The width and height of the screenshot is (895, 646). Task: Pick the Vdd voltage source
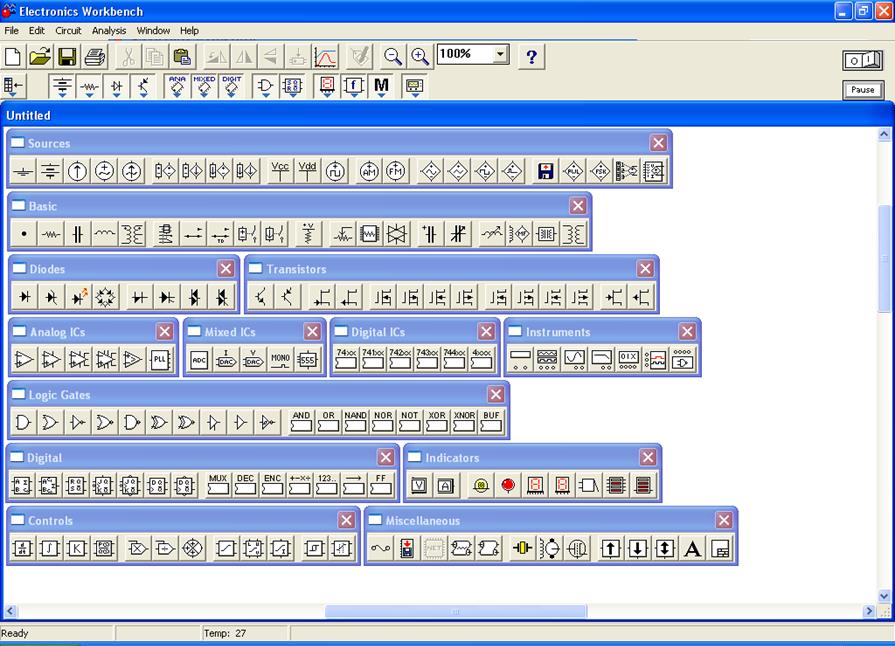click(307, 171)
